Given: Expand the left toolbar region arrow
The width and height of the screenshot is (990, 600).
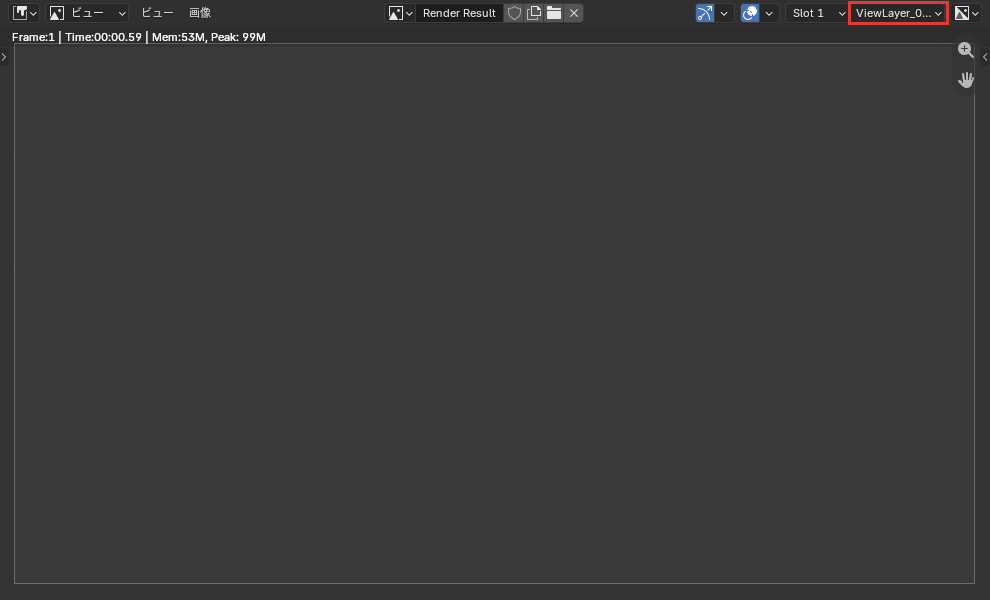Looking at the screenshot, I should click(x=4, y=57).
